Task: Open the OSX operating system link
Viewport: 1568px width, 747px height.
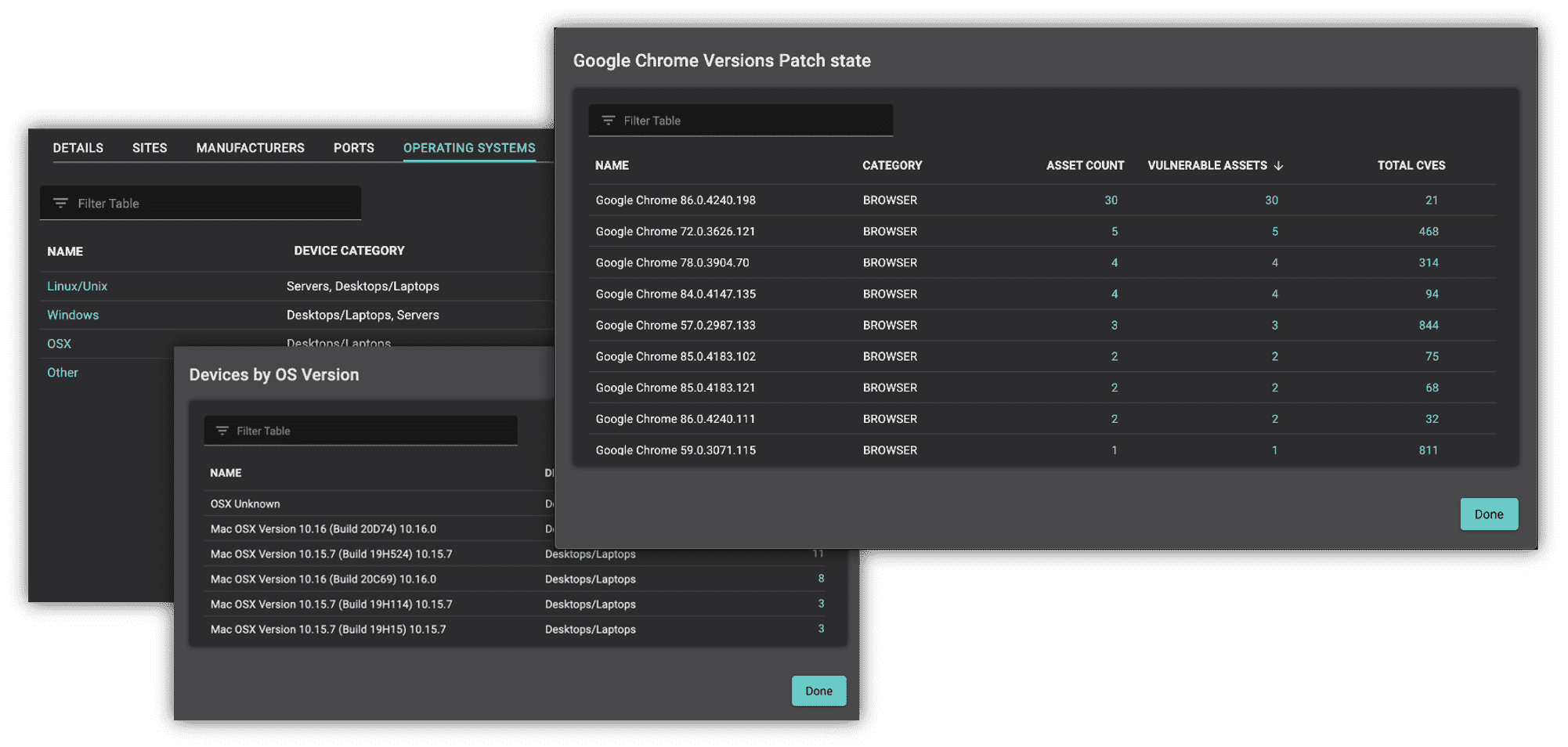Action: (x=59, y=344)
